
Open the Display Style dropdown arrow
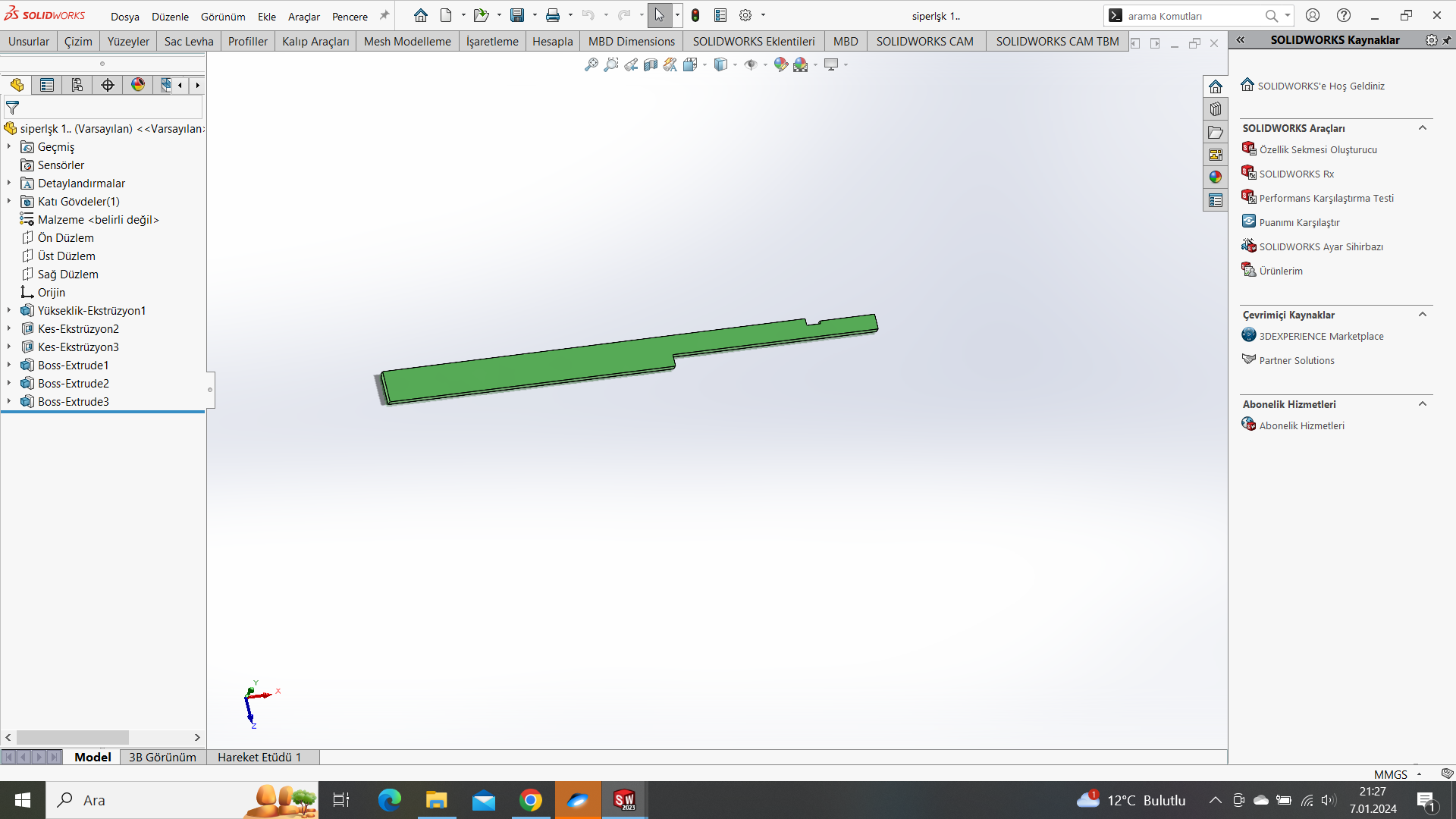tap(735, 65)
